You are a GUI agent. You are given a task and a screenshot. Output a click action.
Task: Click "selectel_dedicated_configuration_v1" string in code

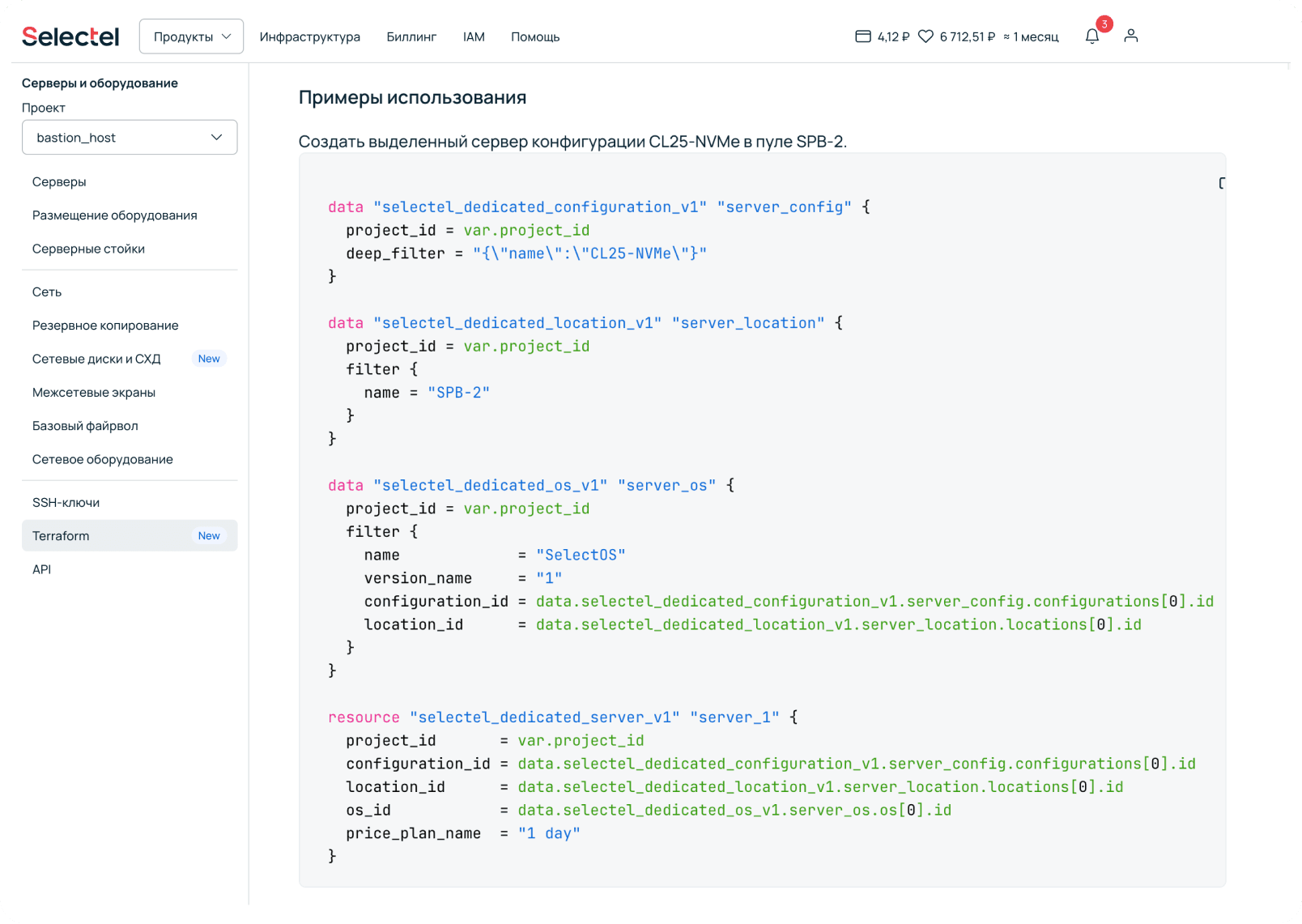coord(540,207)
